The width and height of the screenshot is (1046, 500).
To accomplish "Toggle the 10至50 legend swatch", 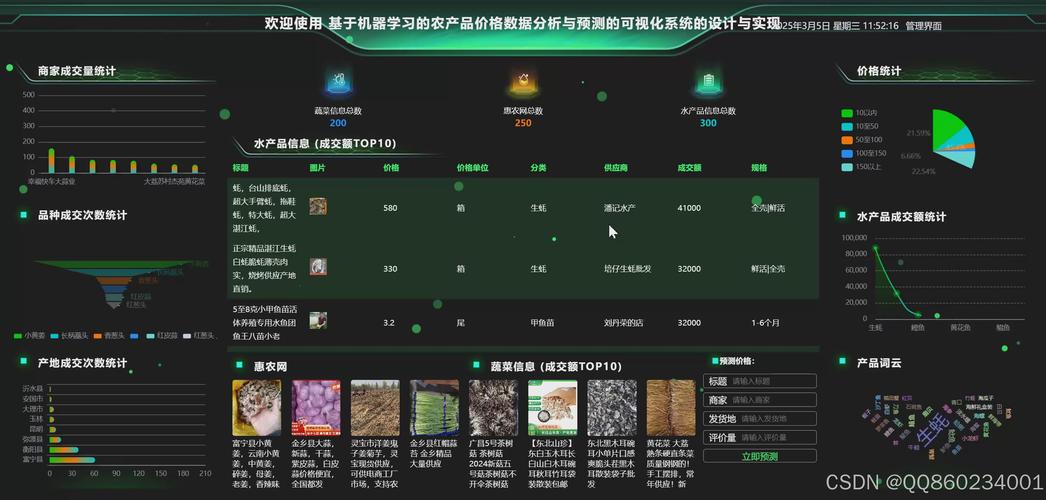I will click(847, 127).
